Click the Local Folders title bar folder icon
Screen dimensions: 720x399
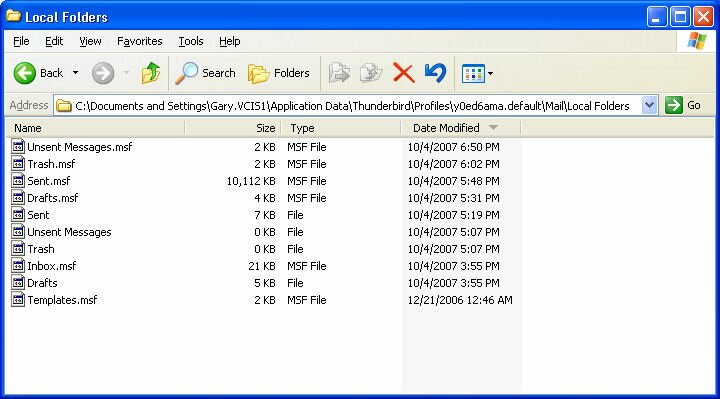coord(13,16)
